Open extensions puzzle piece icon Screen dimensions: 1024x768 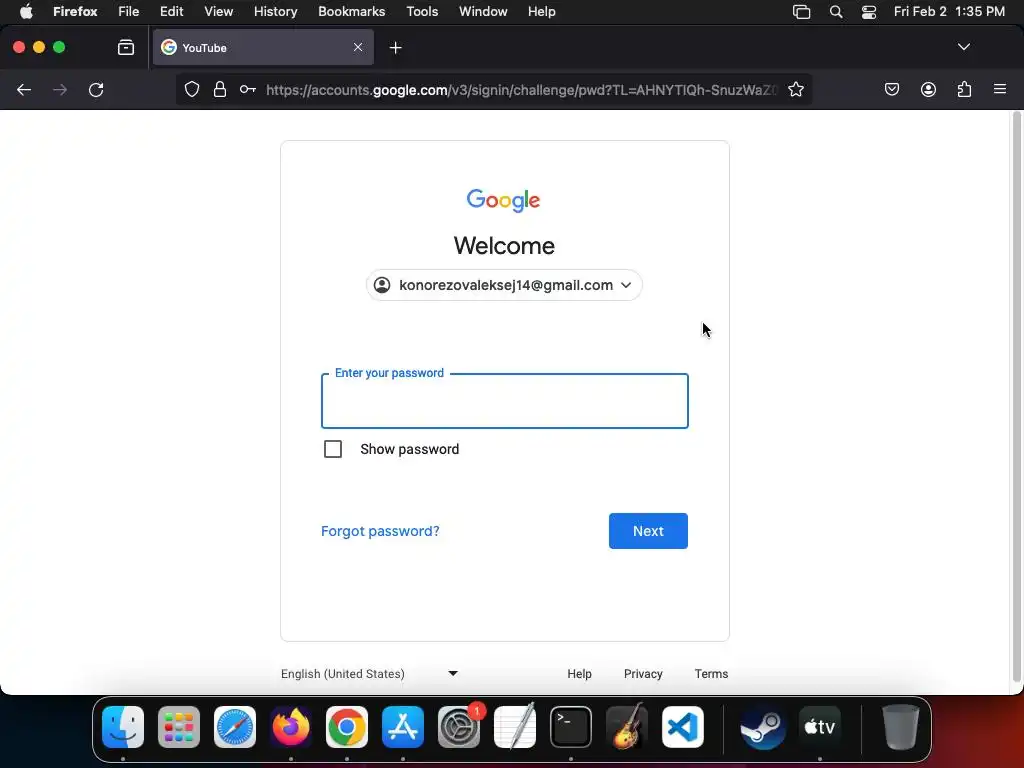tap(964, 89)
